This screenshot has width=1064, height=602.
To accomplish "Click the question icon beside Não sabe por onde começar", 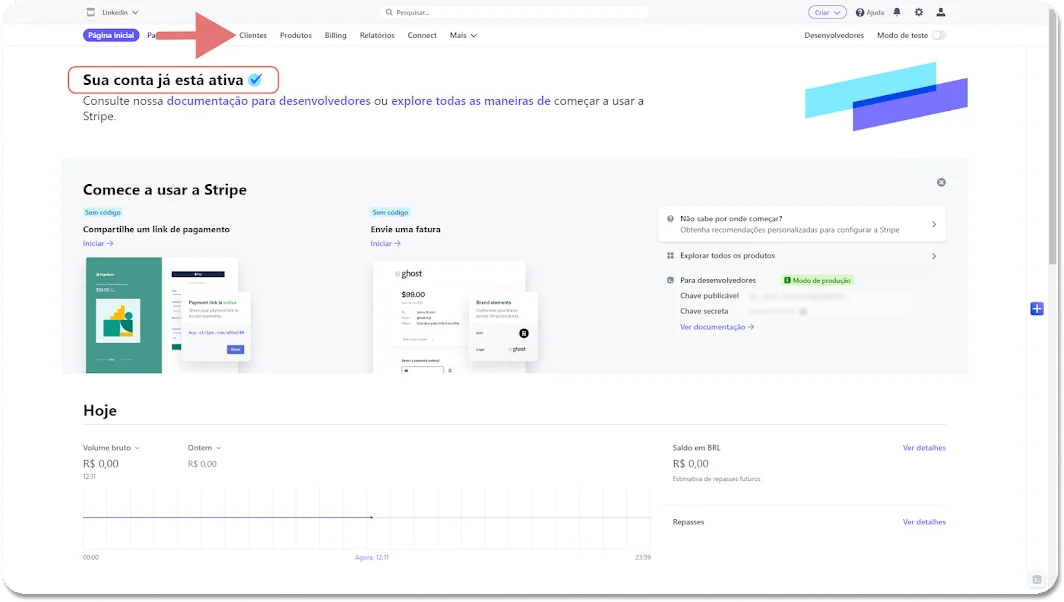I will (x=670, y=219).
